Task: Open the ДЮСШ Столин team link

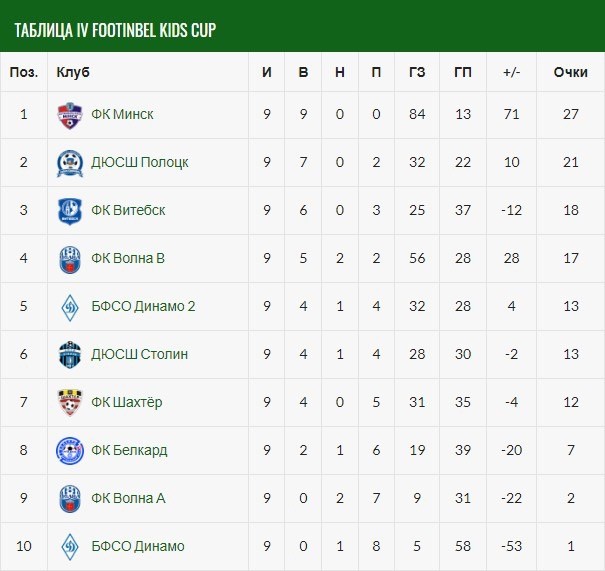Action: point(139,354)
